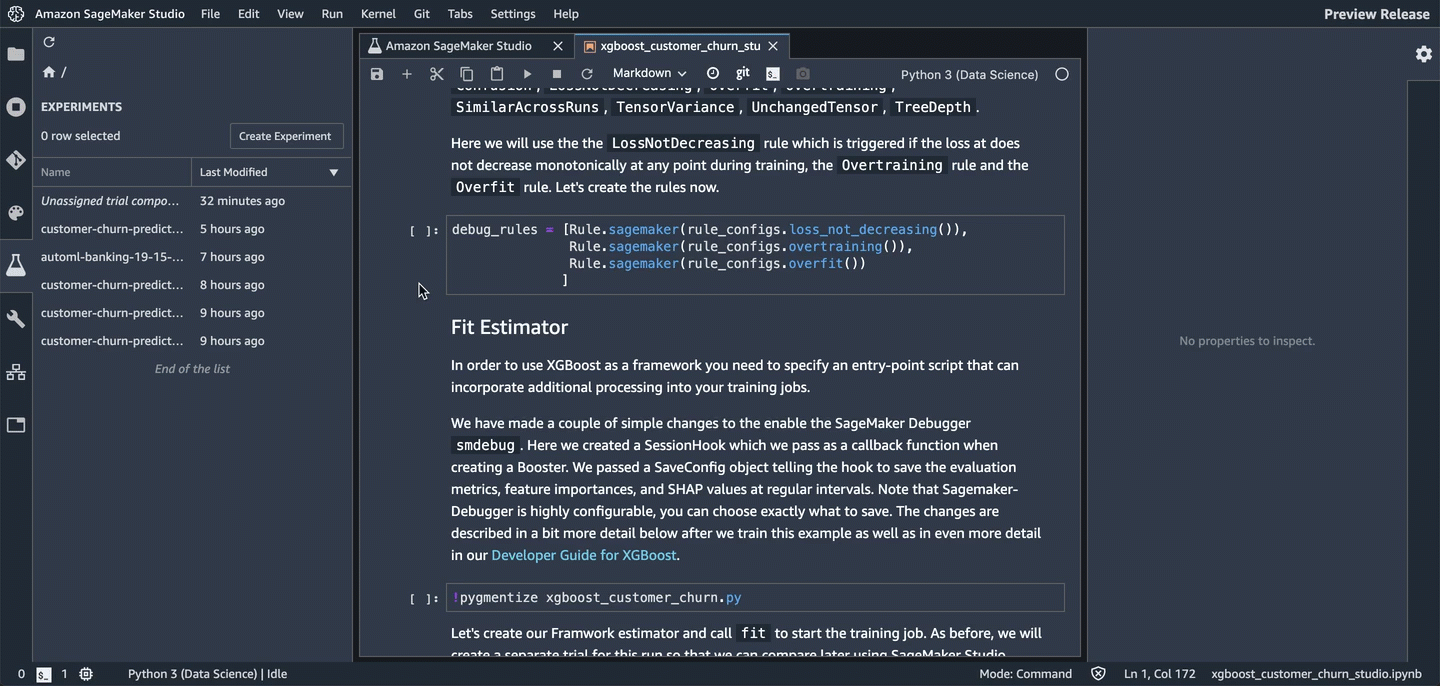The height and width of the screenshot is (686, 1440).
Task: Click into the debug_rules code cell
Action: (x=755, y=255)
